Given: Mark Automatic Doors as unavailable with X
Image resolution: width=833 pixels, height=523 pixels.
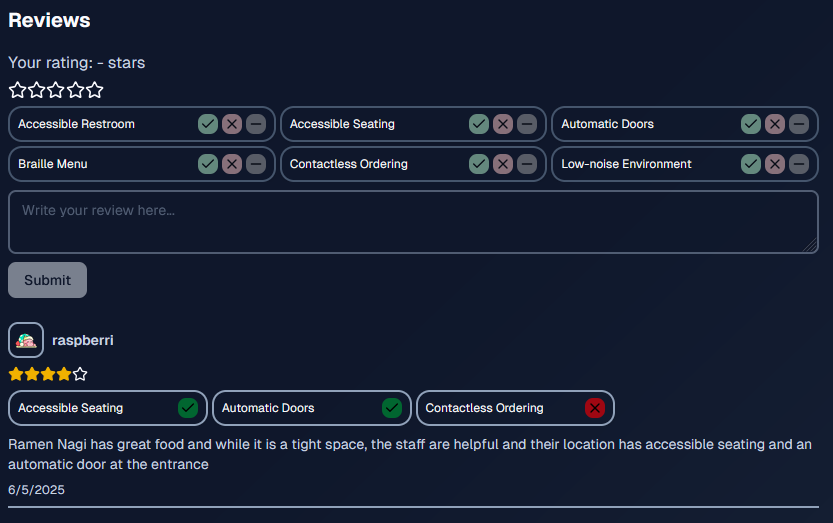Looking at the screenshot, I should [x=775, y=124].
